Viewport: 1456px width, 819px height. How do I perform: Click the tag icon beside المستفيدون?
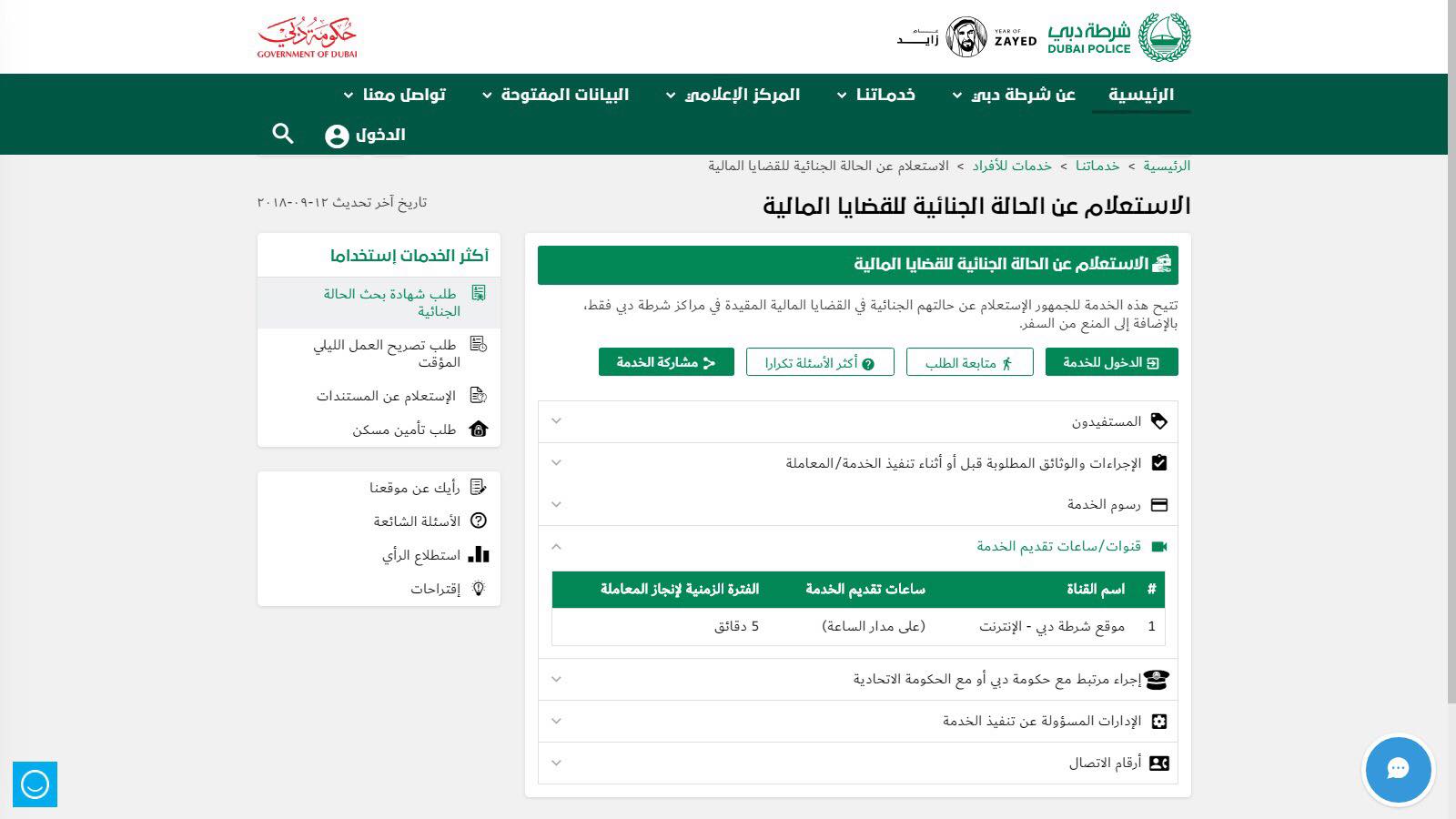coord(1159,421)
